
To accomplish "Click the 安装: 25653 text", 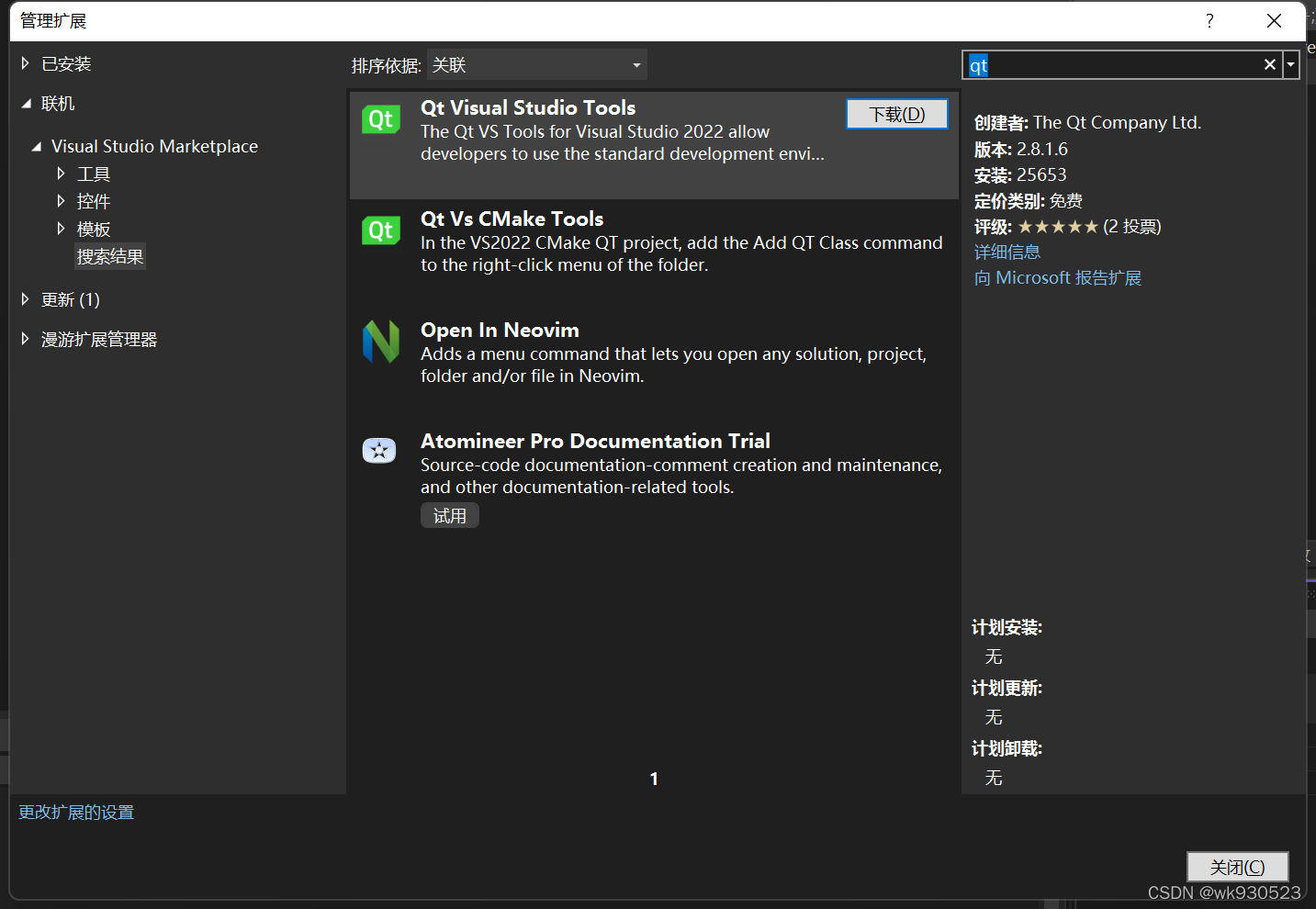I will click(1020, 174).
